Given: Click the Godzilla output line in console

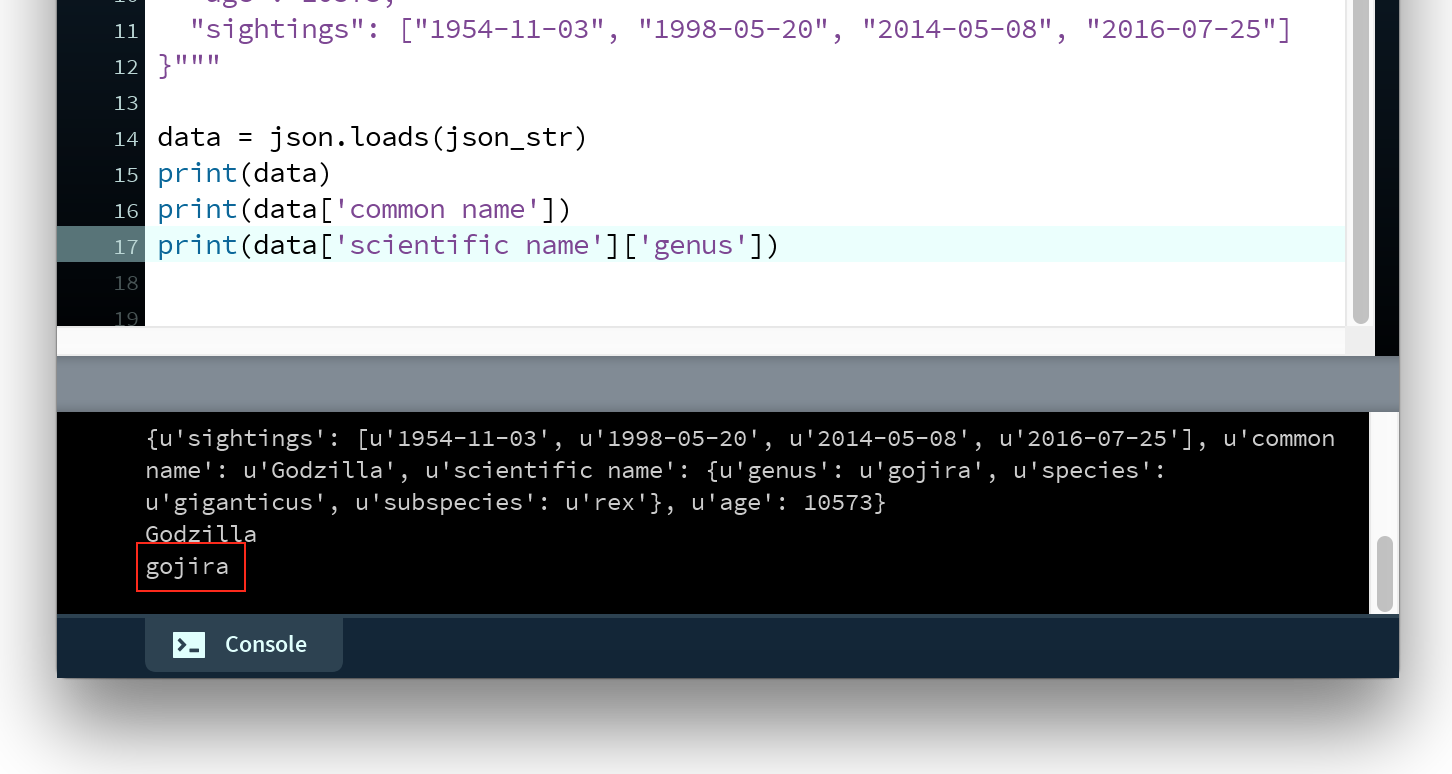Looking at the screenshot, I should pyautogui.click(x=201, y=534).
